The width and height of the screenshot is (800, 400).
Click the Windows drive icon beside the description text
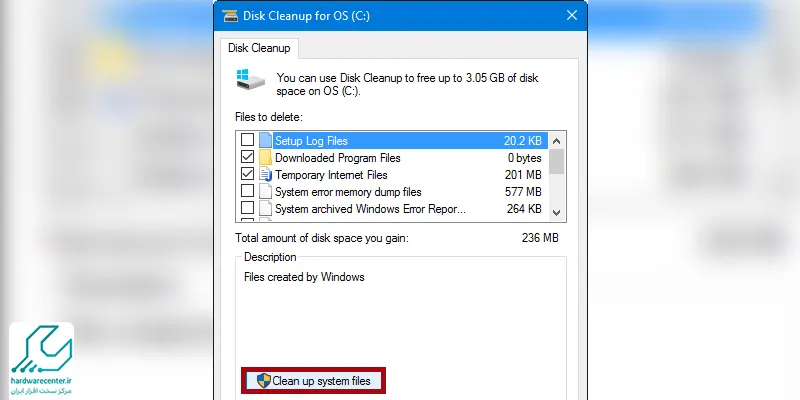click(x=251, y=80)
